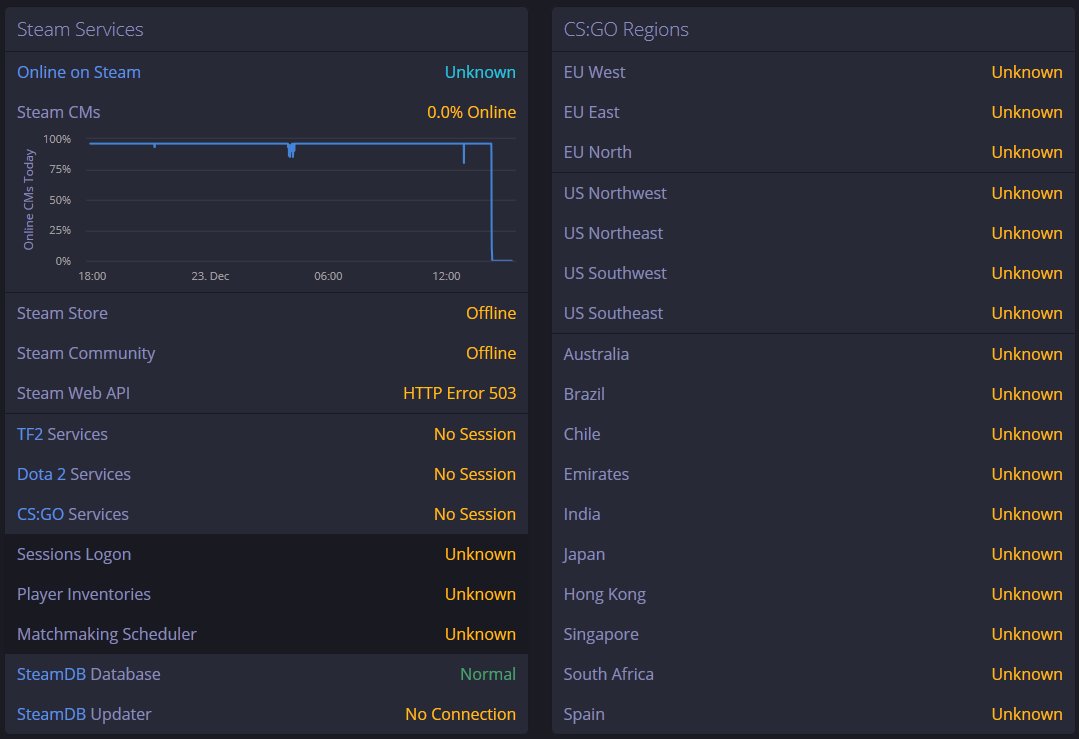Image resolution: width=1079 pixels, height=739 pixels.
Task: Click the CS:GO link in the Services row
Action: [40, 514]
